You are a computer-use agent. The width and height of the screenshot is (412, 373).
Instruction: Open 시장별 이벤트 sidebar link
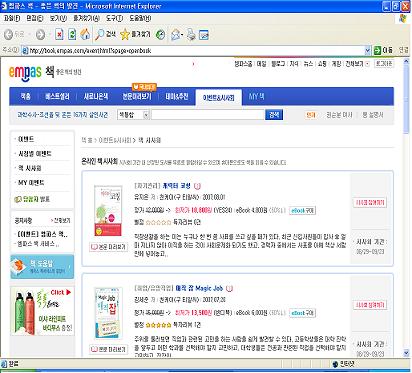click(34, 154)
